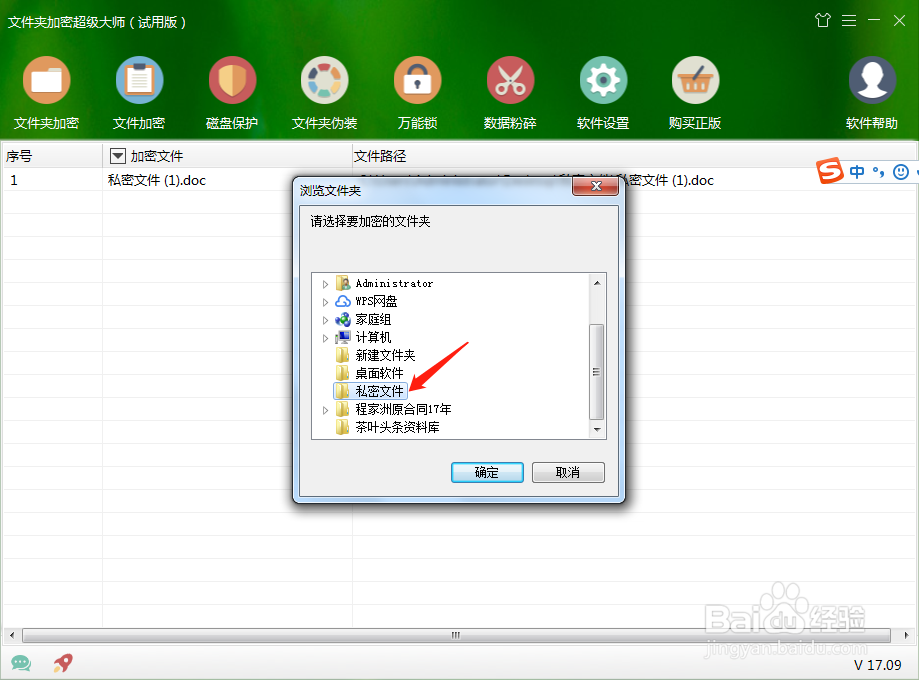Click the chat bubble icon at bottom left
Image resolution: width=919 pixels, height=680 pixels.
coord(21,663)
